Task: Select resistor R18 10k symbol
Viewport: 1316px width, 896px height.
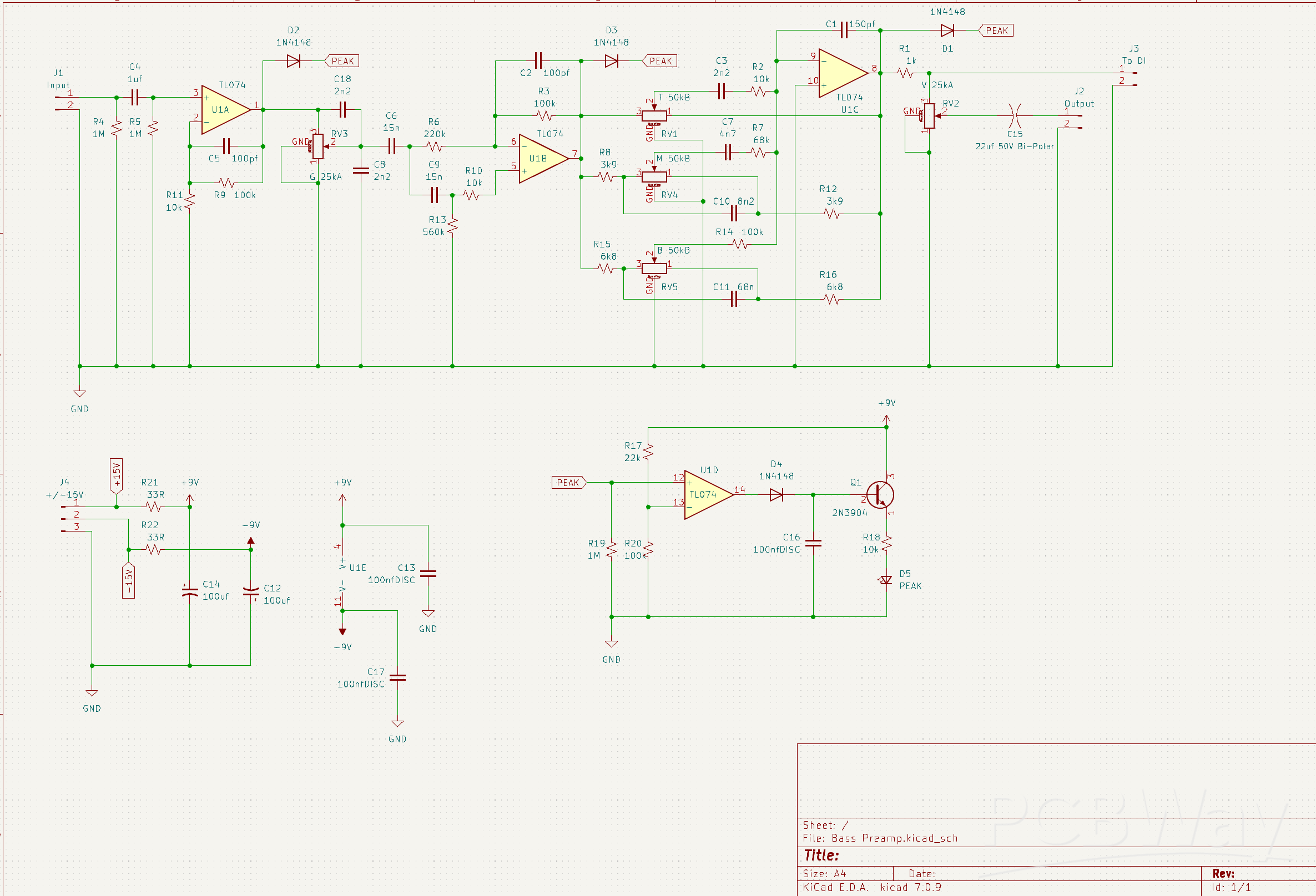Action: click(x=886, y=544)
